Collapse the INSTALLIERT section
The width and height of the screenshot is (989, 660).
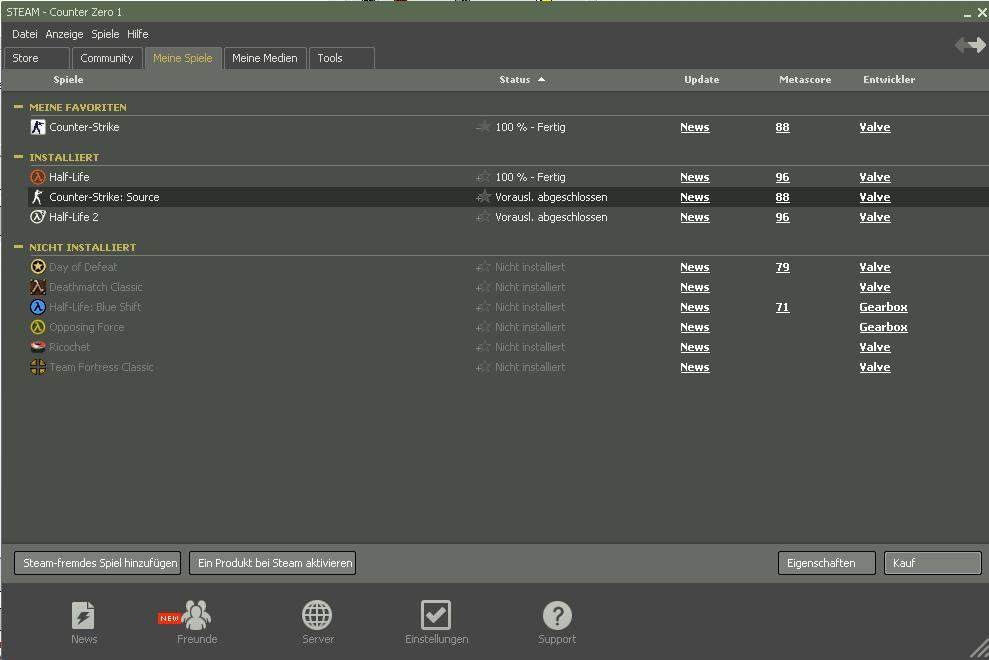pos(18,156)
